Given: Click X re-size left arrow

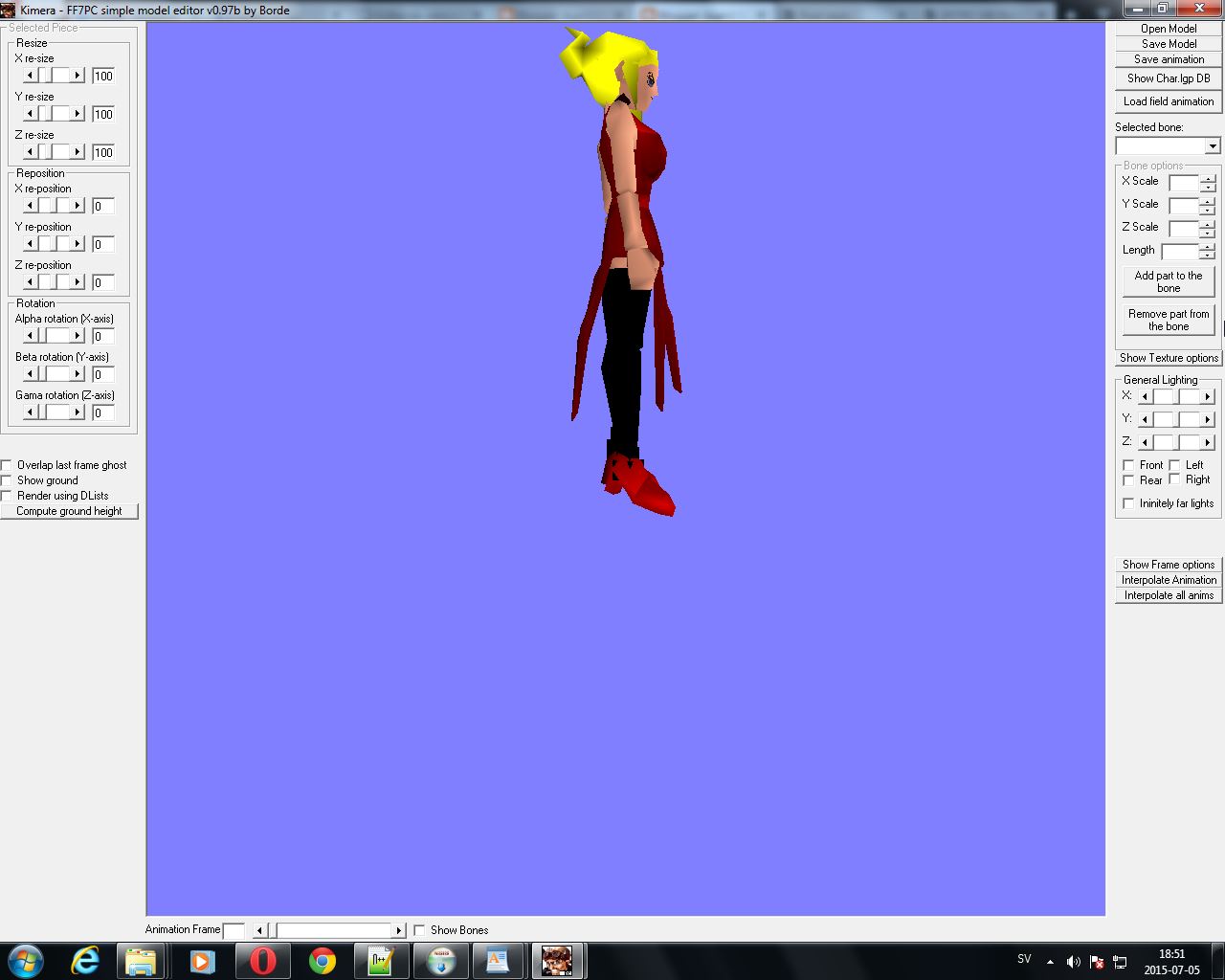Looking at the screenshot, I should (x=30, y=76).
